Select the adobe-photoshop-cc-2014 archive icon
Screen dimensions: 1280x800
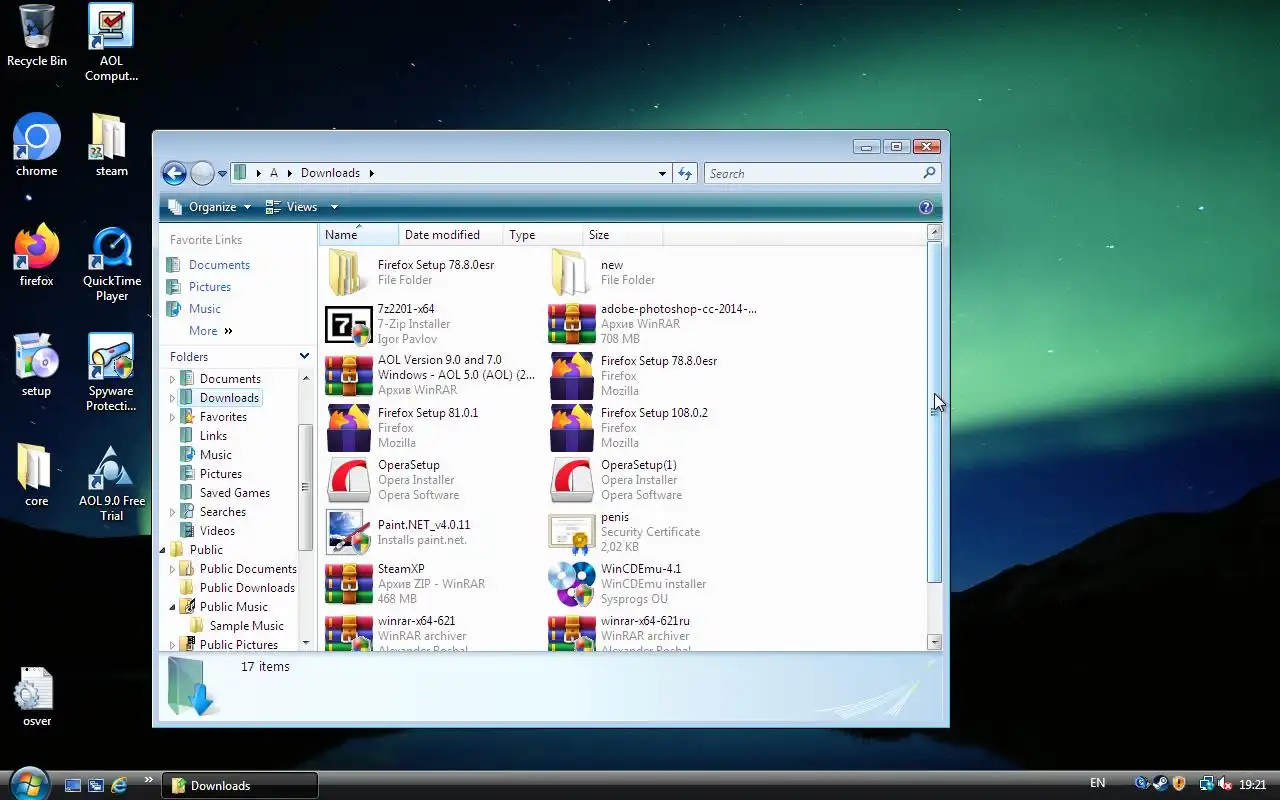(x=572, y=325)
